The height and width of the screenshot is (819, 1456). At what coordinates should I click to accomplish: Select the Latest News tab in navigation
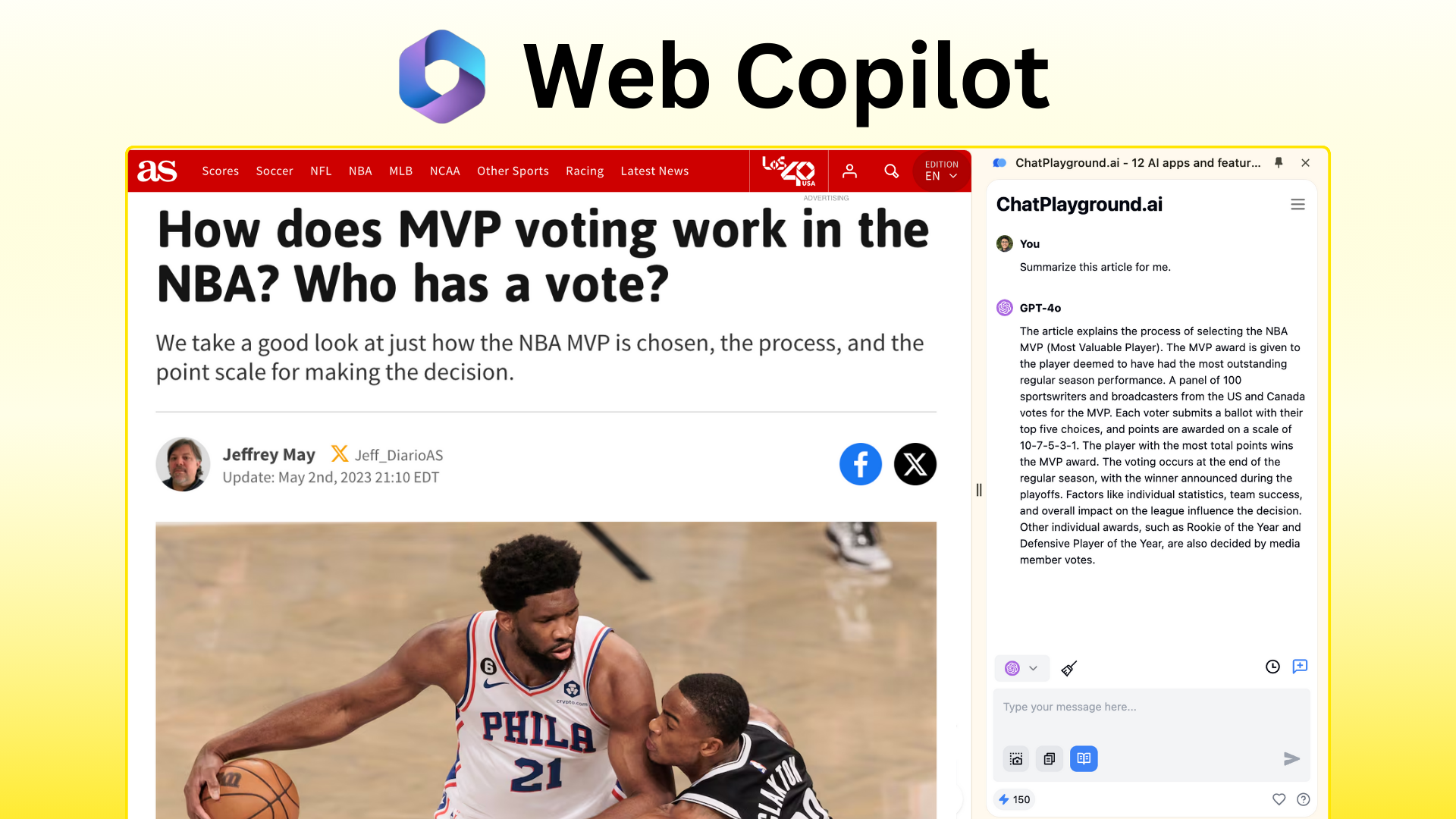[655, 170]
